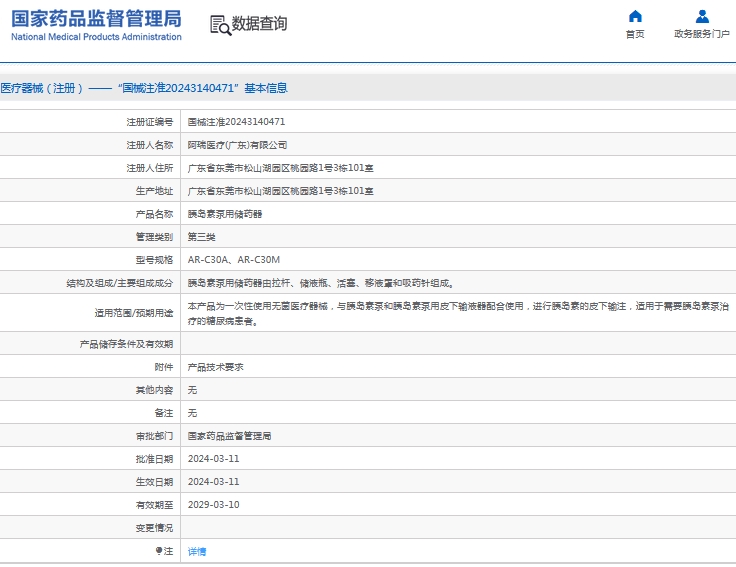
Task: Click the approval date 2024-03-11 in 批准日期 row
Action: (x=213, y=459)
